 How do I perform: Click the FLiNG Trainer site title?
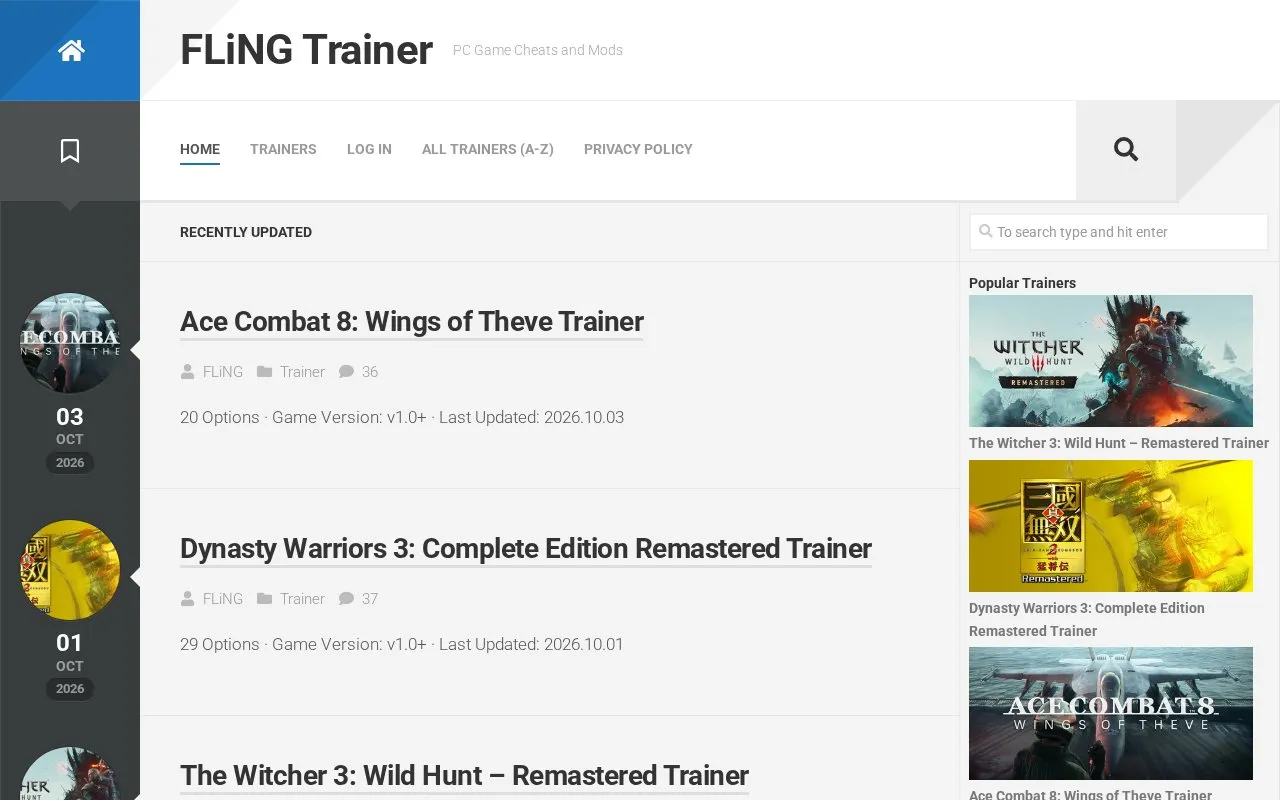tap(306, 50)
